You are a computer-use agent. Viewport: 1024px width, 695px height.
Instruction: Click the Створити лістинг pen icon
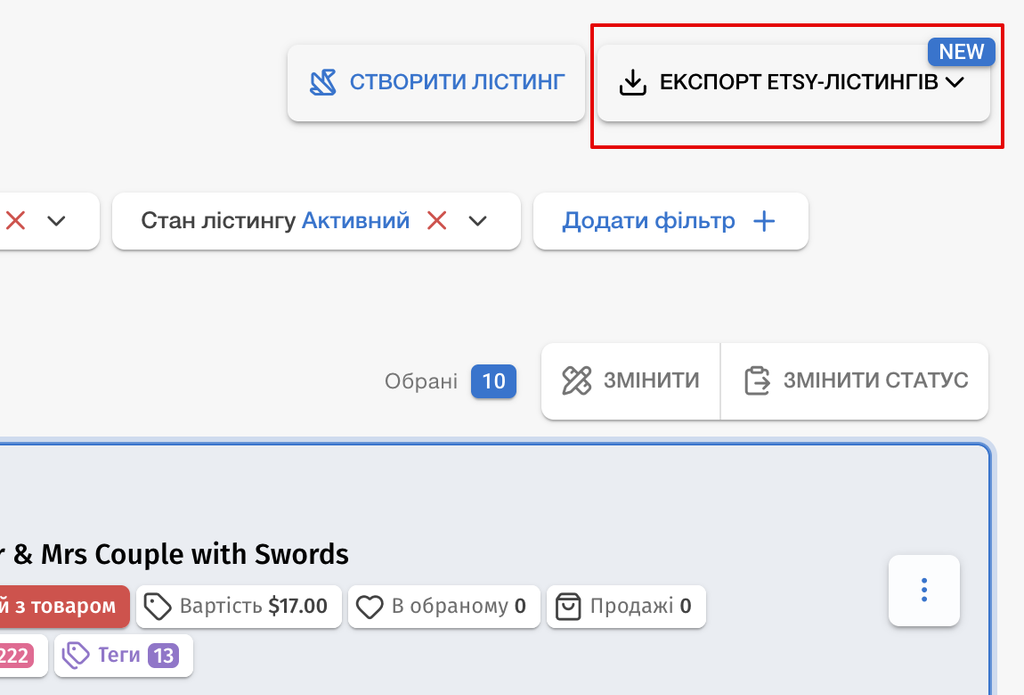[323, 82]
